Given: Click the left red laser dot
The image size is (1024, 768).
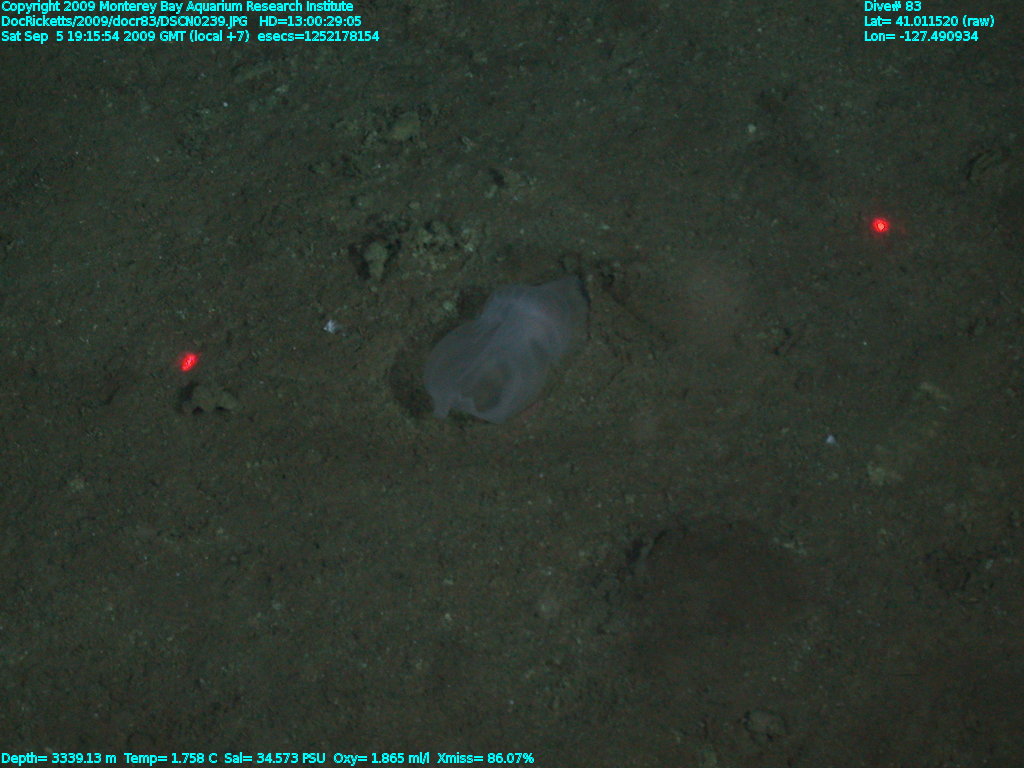Looking at the screenshot, I should tap(189, 361).
